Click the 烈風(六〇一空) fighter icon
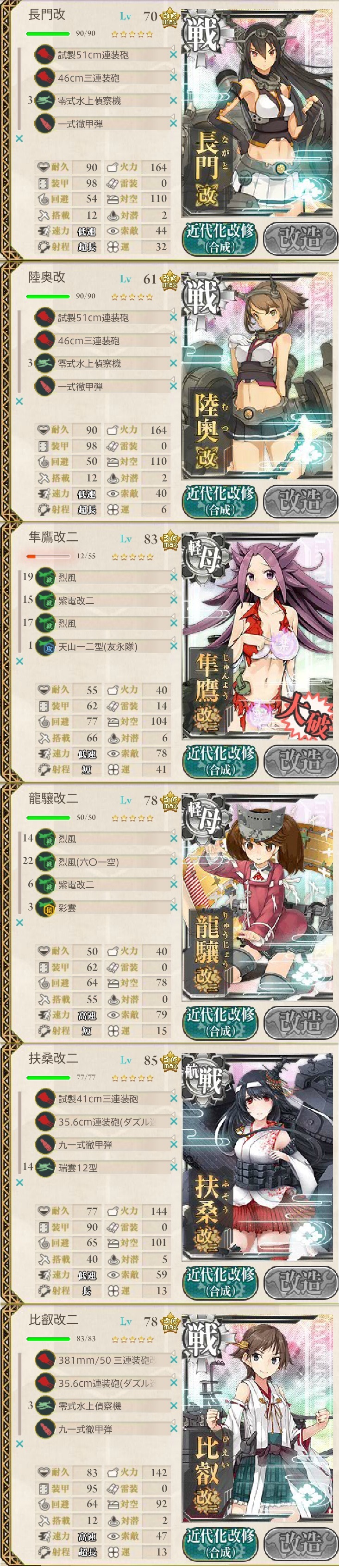 point(44,862)
